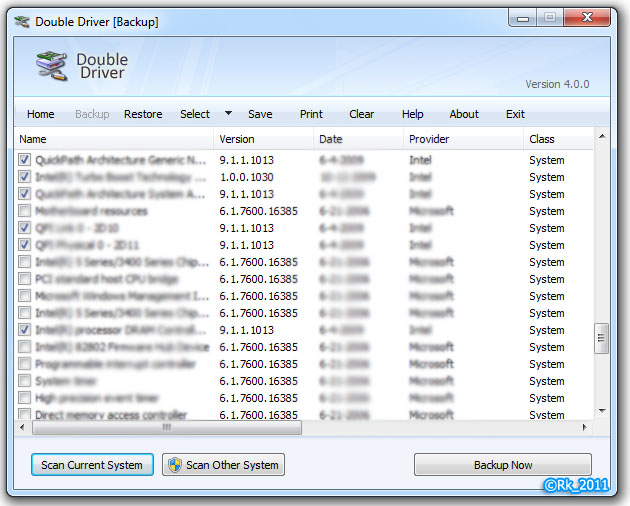Check the Motherboard resources checkbox
The height and width of the screenshot is (506, 630).
click(x=24, y=211)
